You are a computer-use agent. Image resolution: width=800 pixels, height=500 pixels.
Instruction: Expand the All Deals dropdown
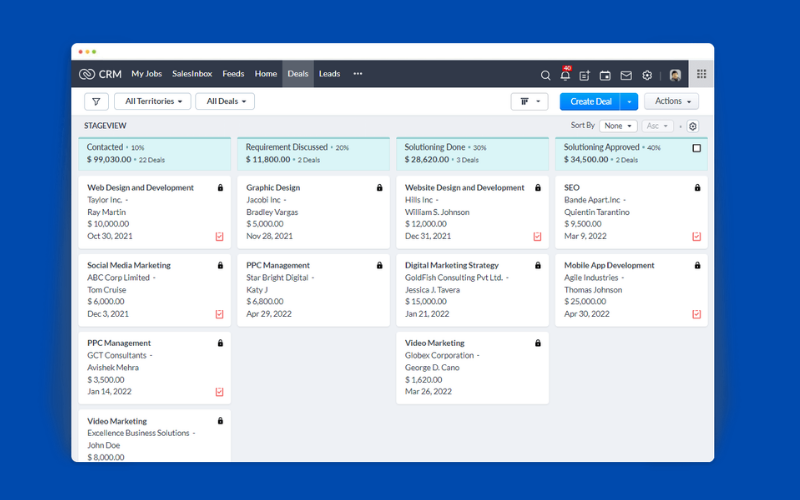click(225, 102)
